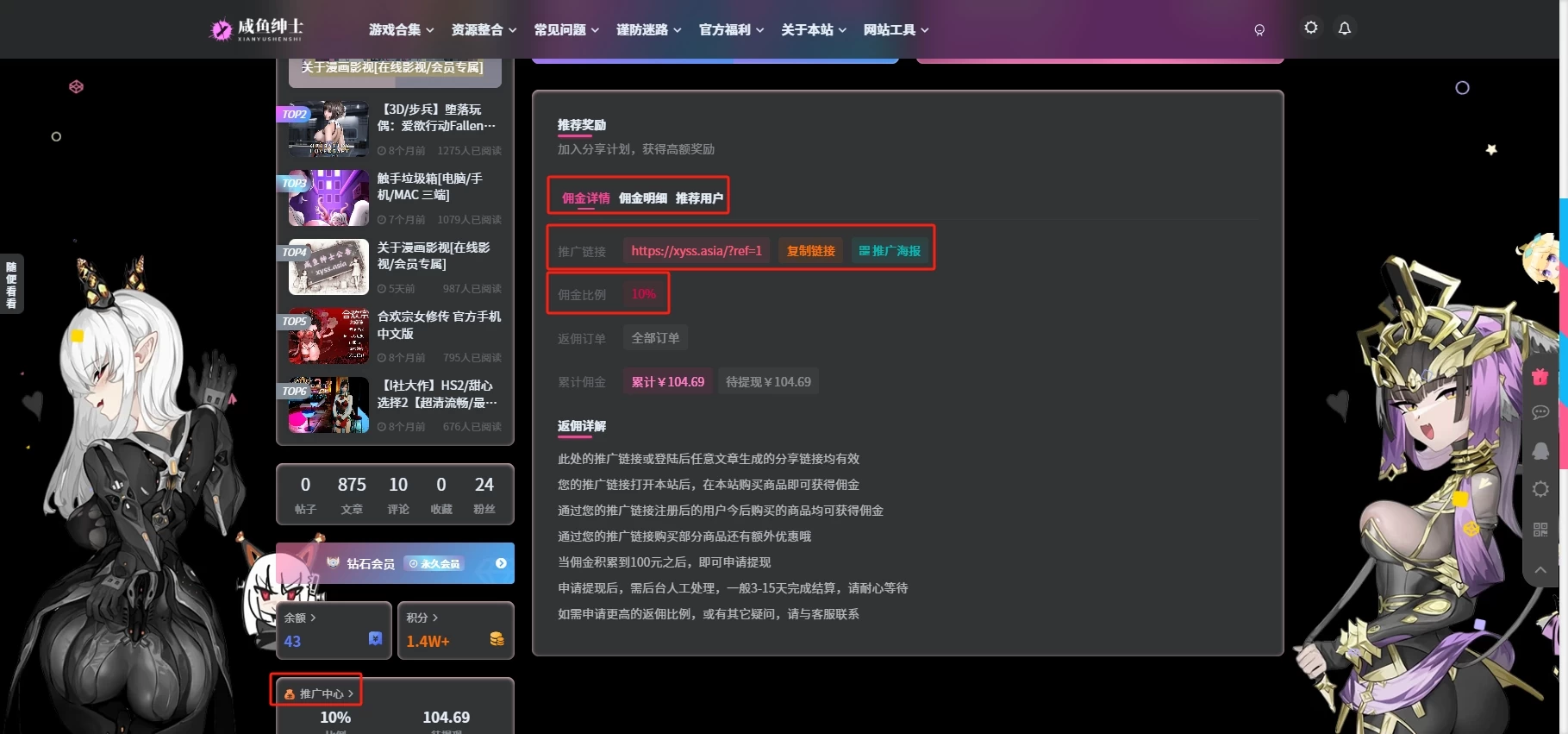The width and height of the screenshot is (1568, 734).
Task: Open the red gift box in floating sidebar
Action: 1540,377
